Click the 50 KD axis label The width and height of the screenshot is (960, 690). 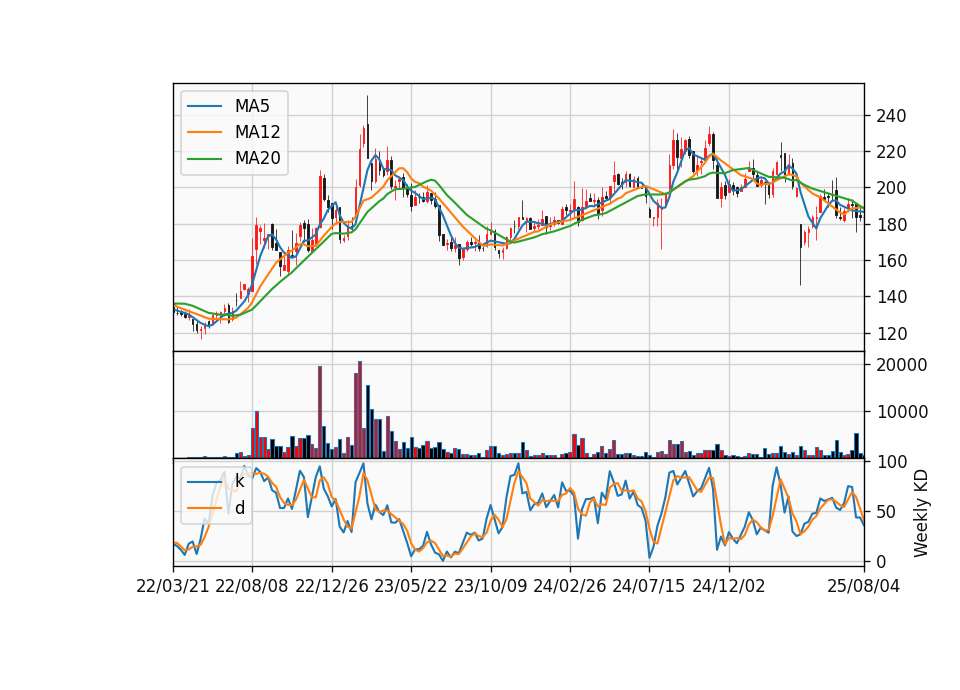(886, 511)
